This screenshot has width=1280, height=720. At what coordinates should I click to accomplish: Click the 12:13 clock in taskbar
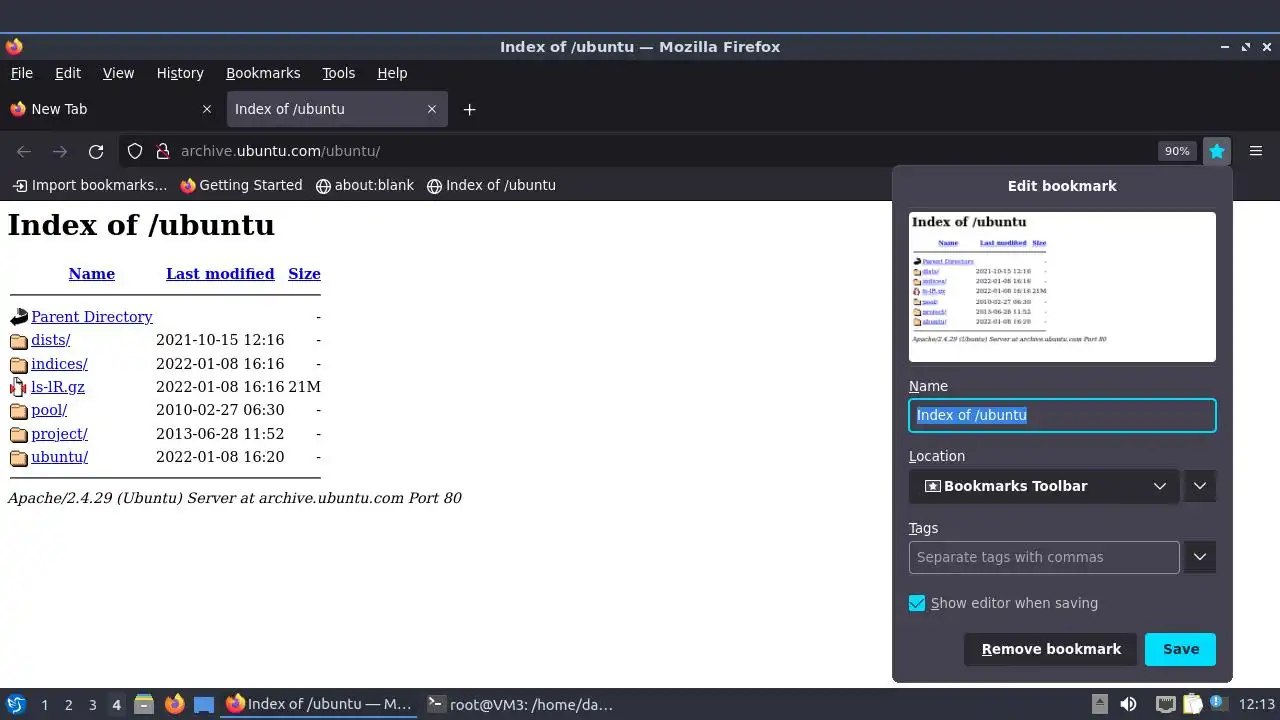[x=1256, y=704]
